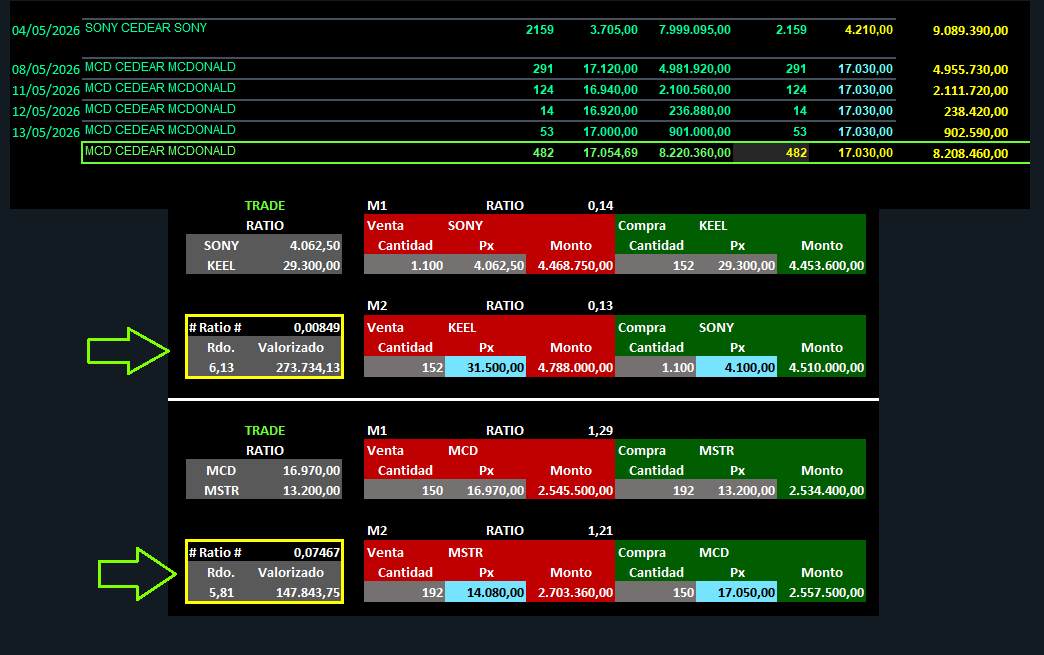Select the 2159 SONY quantity cell
This screenshot has width=1044, height=655.
539,30
